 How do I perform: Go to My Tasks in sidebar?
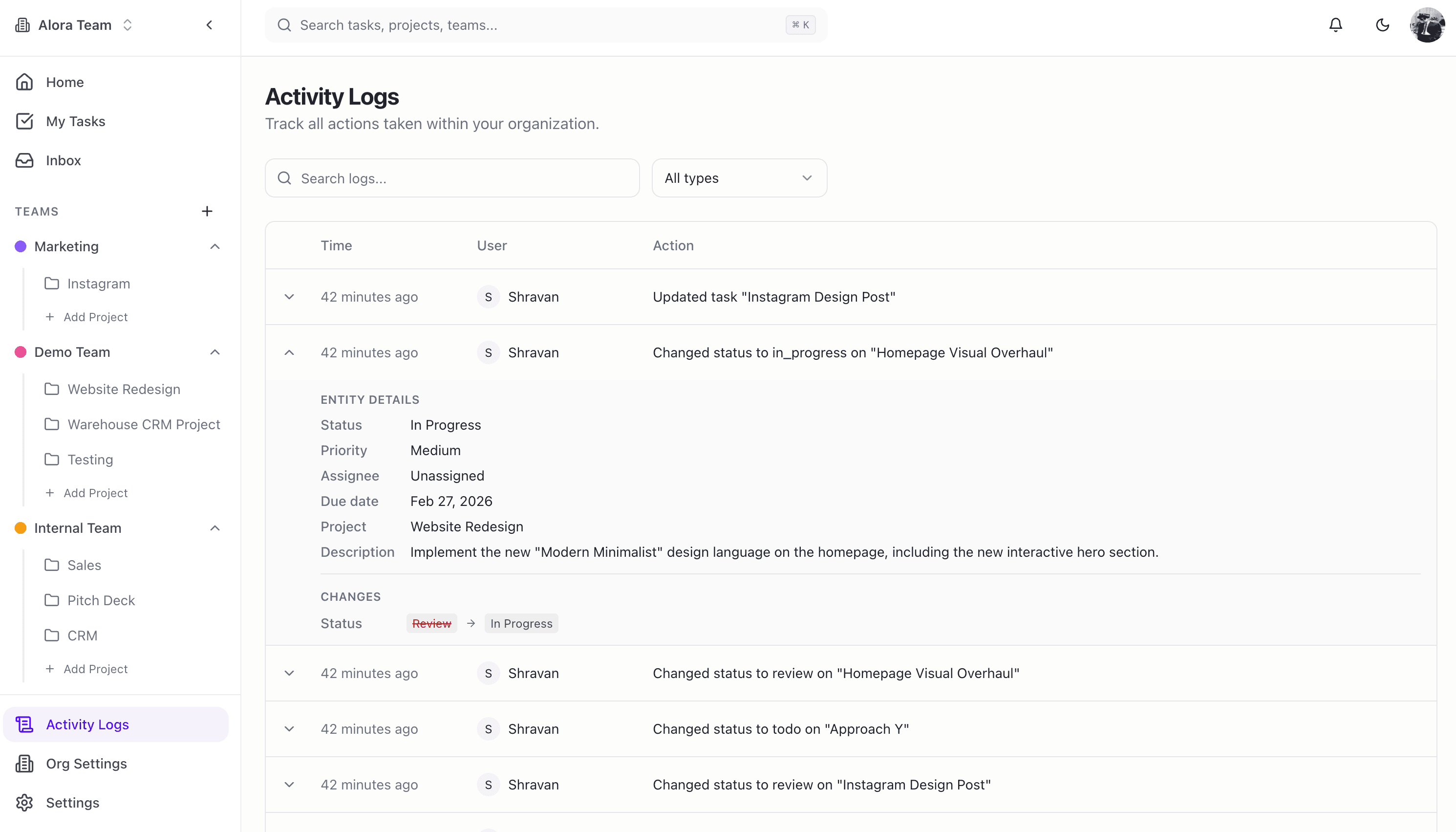(x=75, y=121)
